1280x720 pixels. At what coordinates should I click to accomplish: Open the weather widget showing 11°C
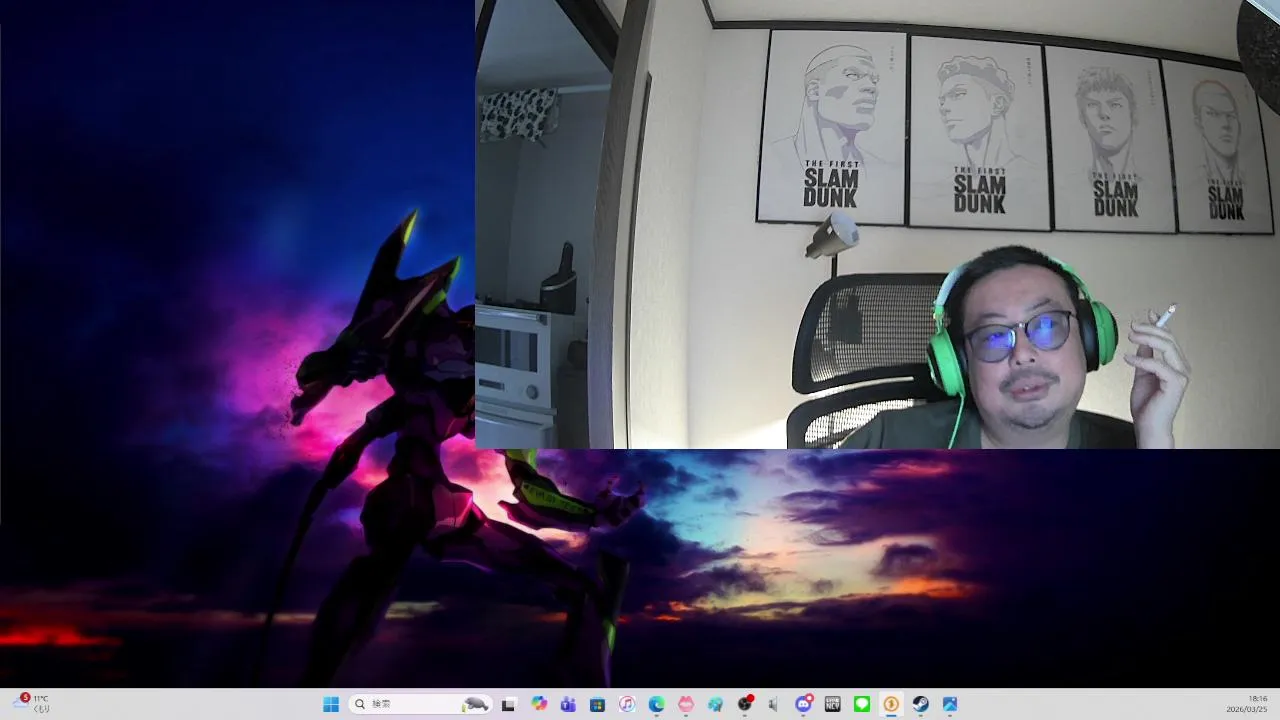30,704
